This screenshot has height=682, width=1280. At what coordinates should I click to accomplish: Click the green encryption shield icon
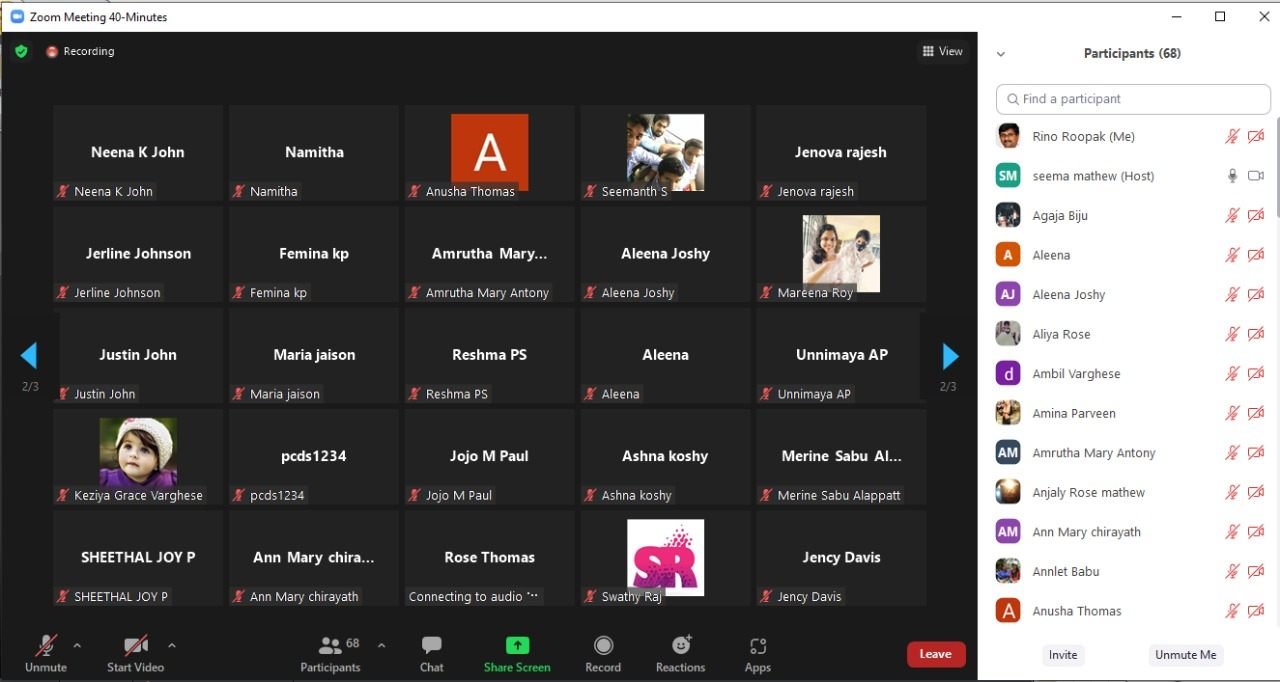point(21,51)
